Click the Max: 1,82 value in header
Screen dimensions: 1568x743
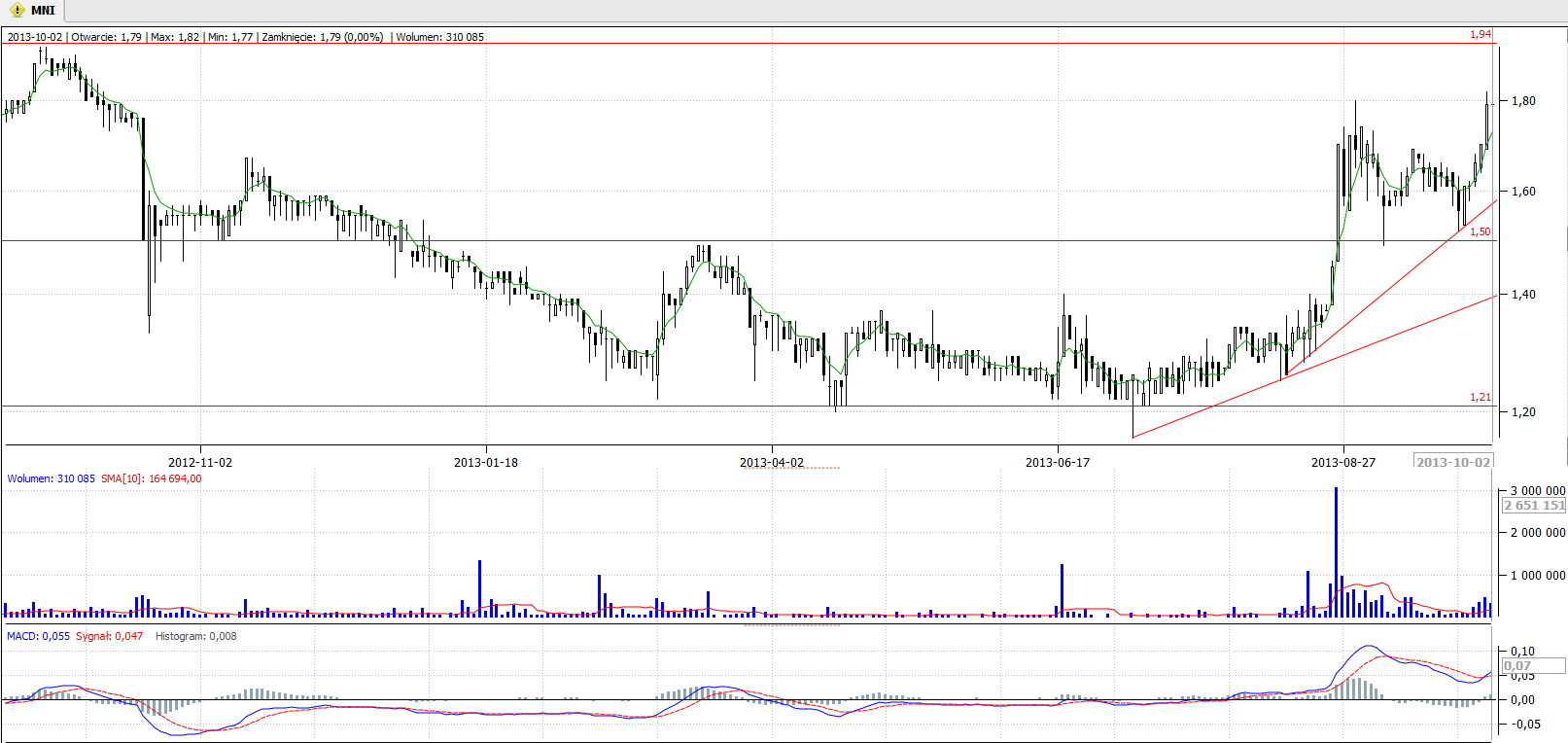[175, 37]
